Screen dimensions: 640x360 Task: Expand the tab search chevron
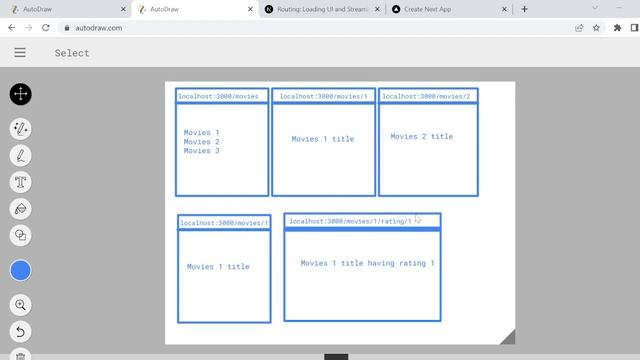[x=595, y=8]
